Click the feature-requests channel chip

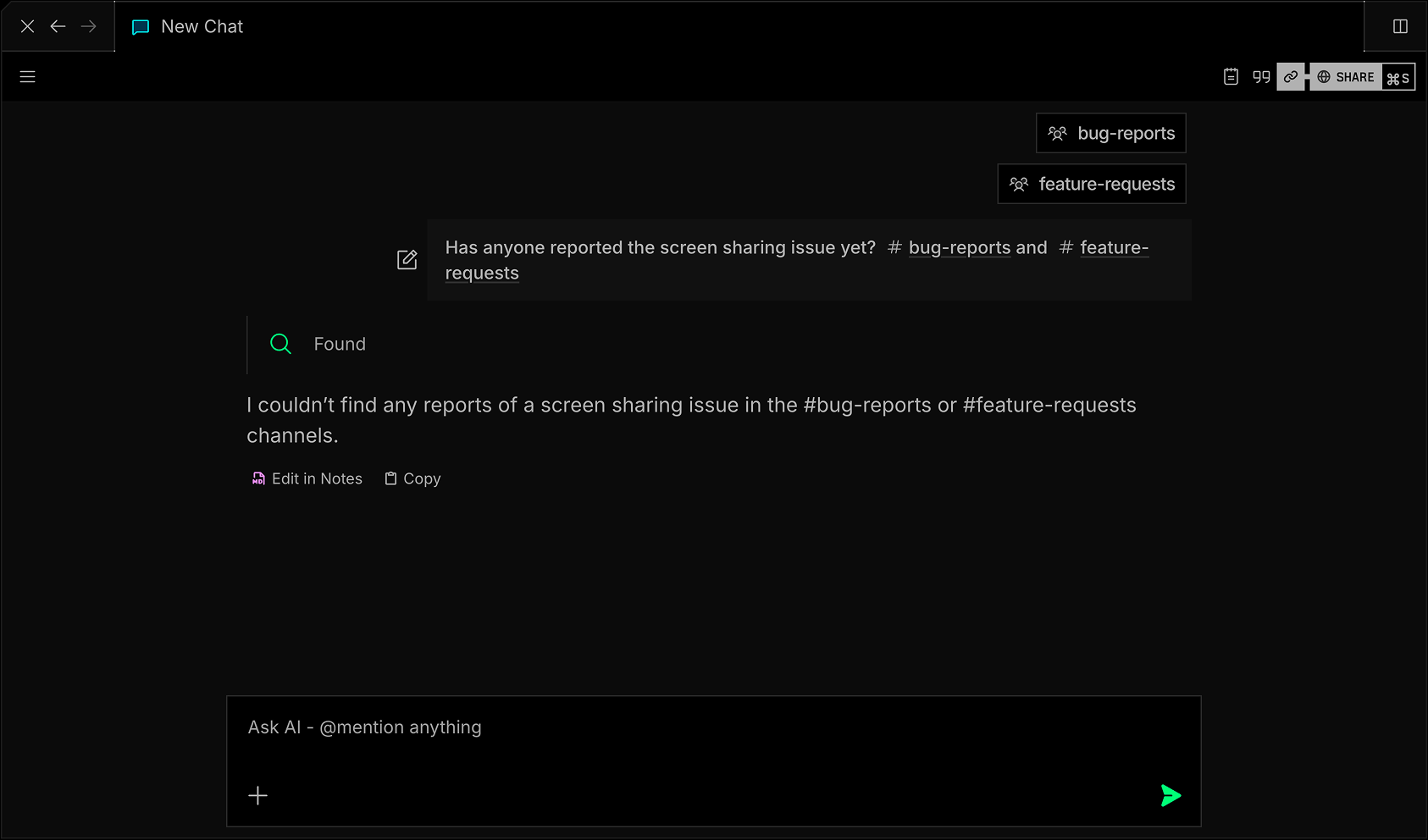coord(1091,185)
